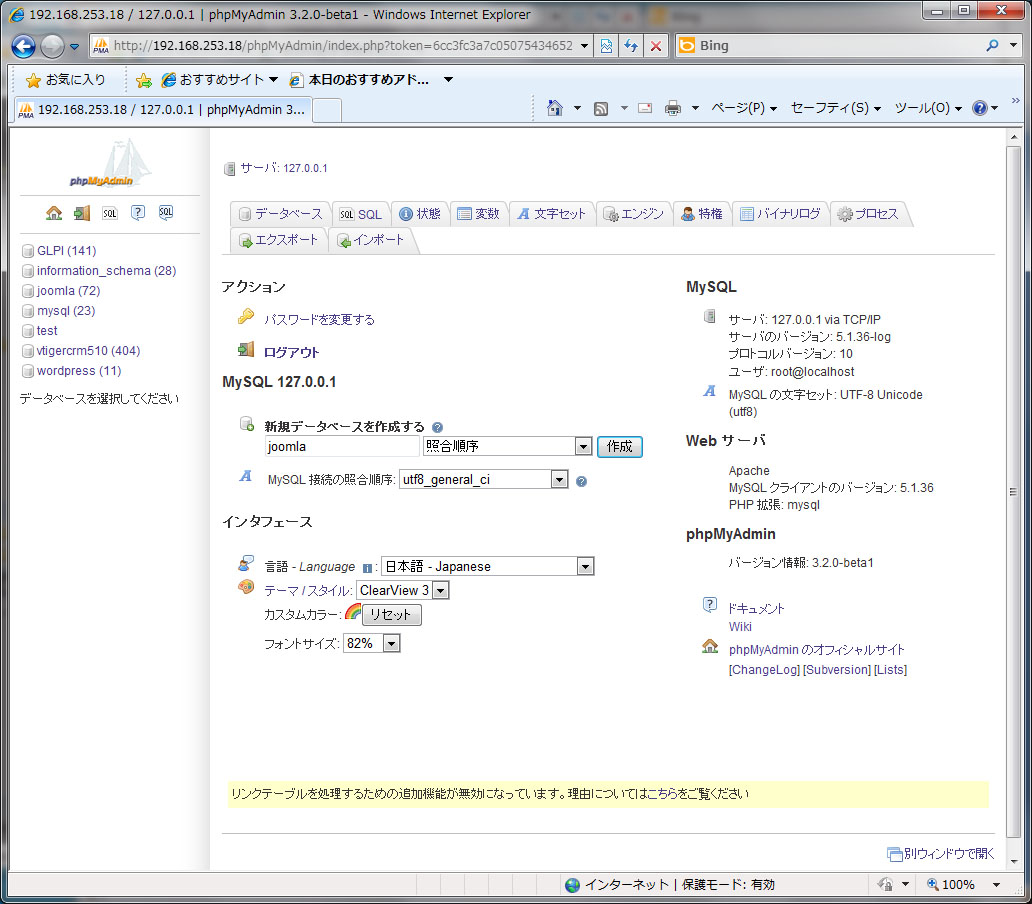Open the SQL reference documentation icon in the sidebar

(x=166, y=213)
